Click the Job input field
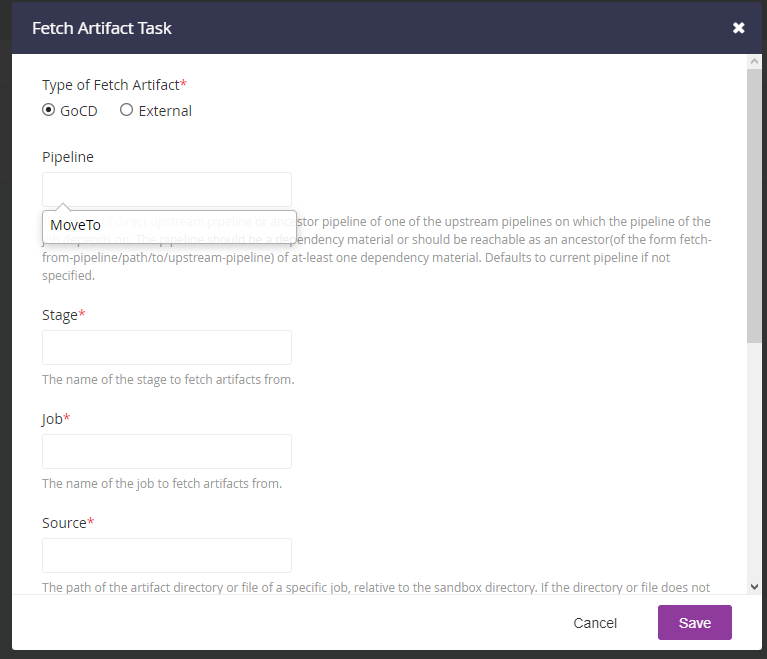Image resolution: width=767 pixels, height=659 pixels. [167, 452]
